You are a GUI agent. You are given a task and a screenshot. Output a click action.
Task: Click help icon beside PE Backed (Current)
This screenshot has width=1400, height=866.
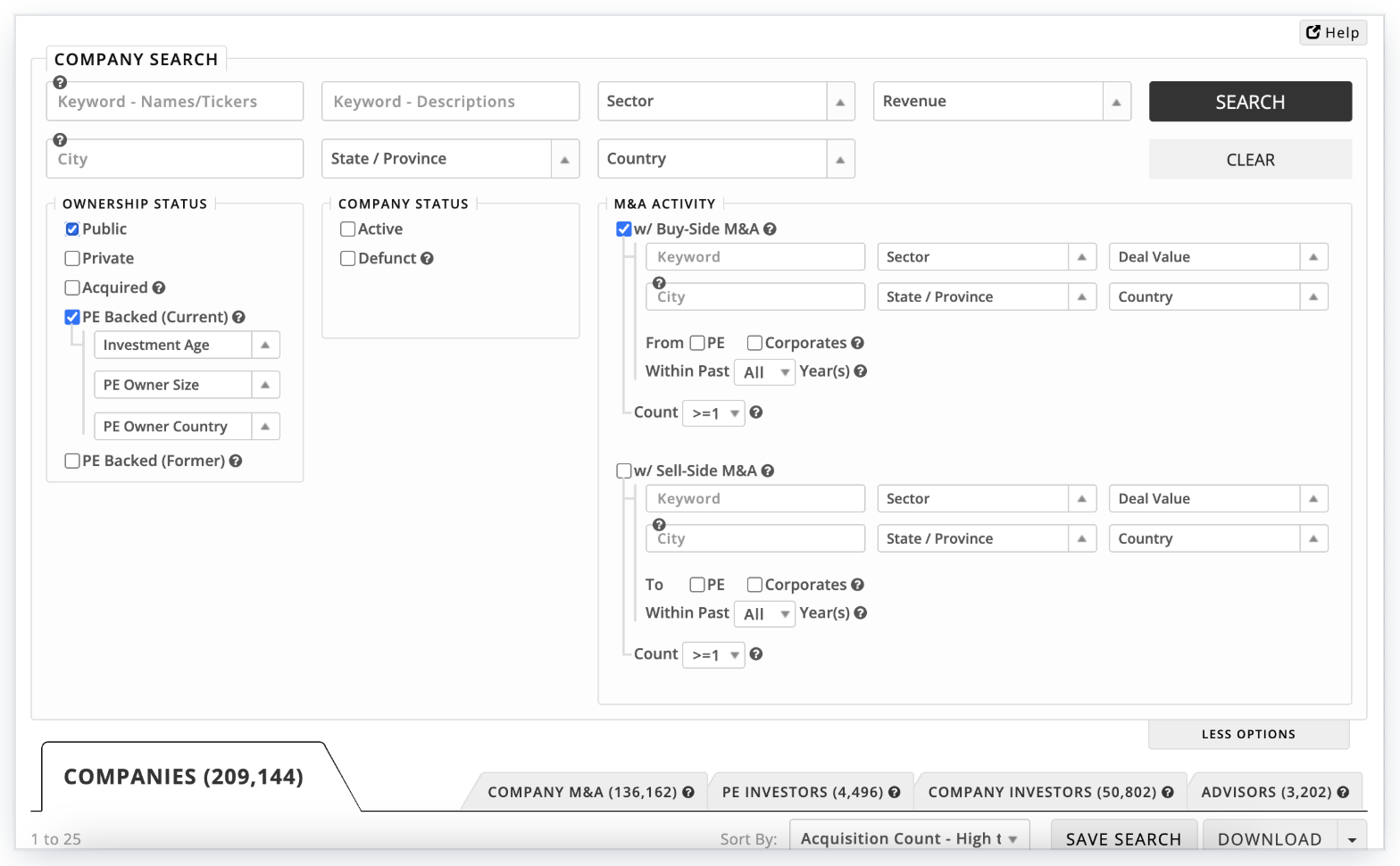click(239, 317)
